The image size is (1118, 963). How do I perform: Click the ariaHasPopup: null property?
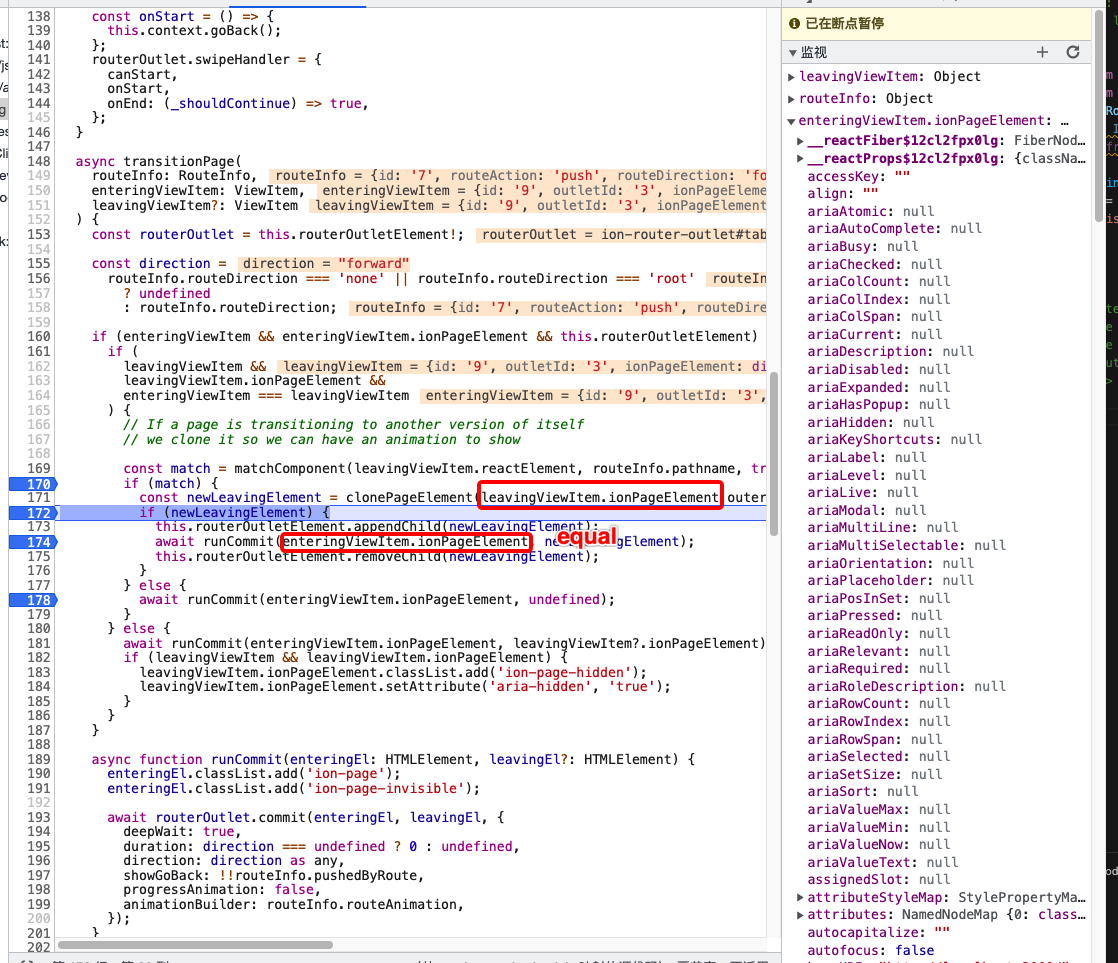(x=878, y=405)
